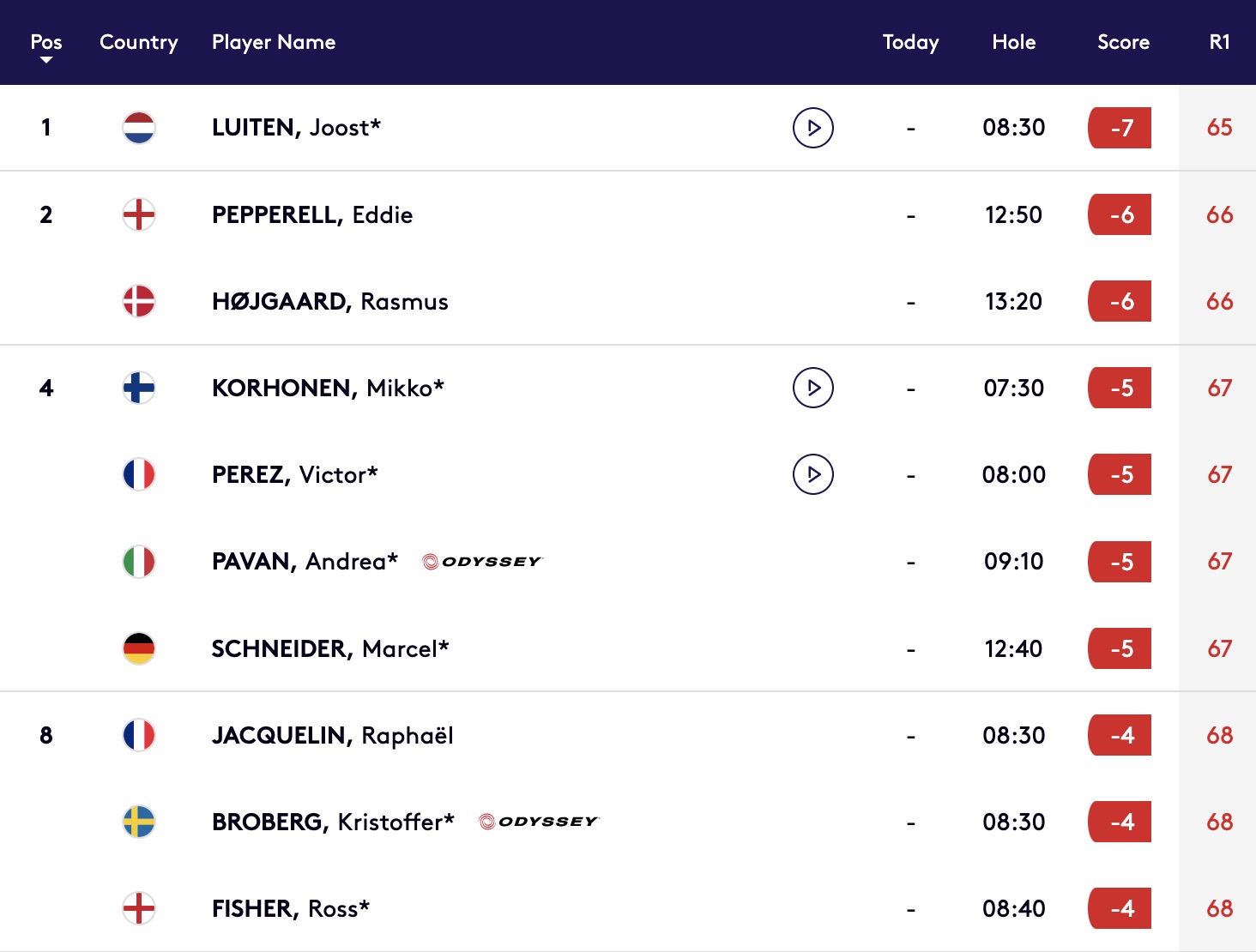Click the Germany flag beside Schneider
The image size is (1256, 952).
(x=139, y=648)
